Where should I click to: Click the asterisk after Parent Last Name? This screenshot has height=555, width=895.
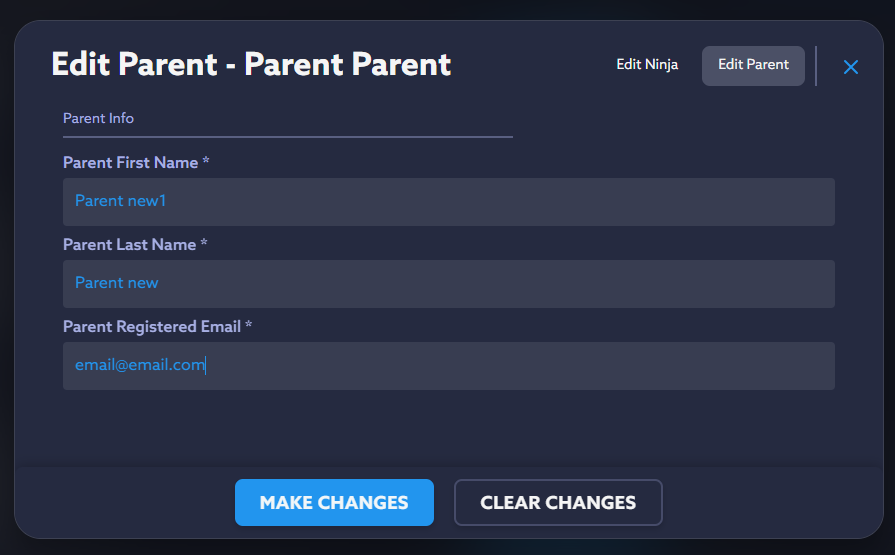[x=204, y=244]
